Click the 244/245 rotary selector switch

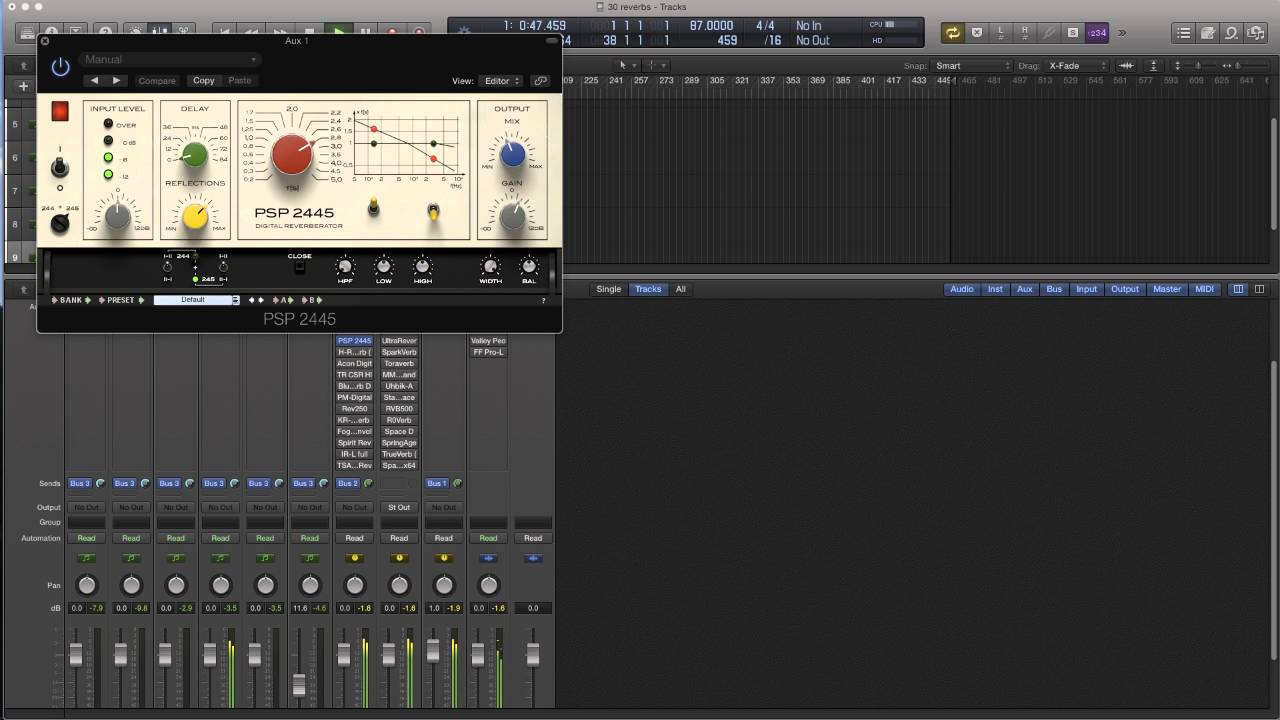click(59, 224)
